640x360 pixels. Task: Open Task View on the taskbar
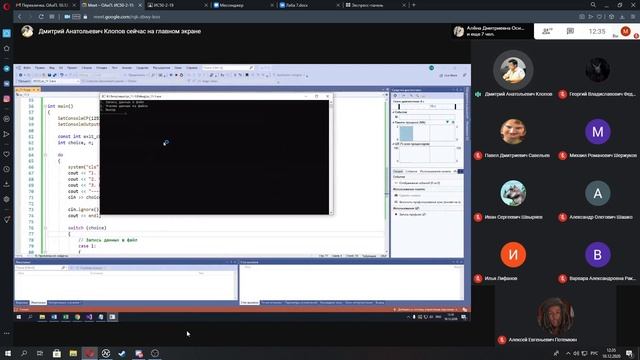pos(40,353)
